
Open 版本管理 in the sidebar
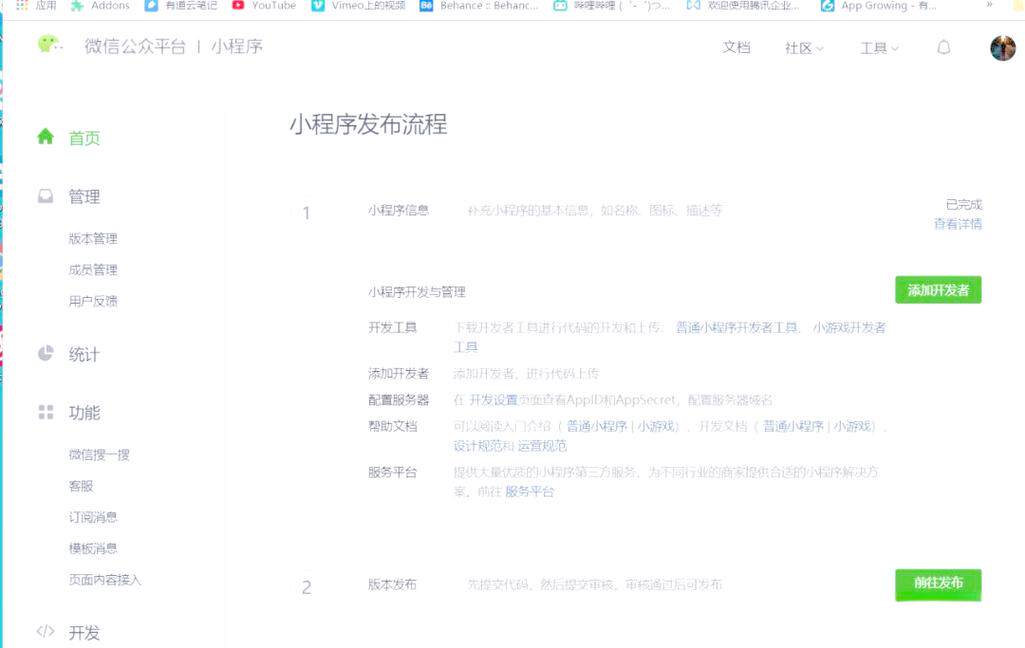point(93,239)
